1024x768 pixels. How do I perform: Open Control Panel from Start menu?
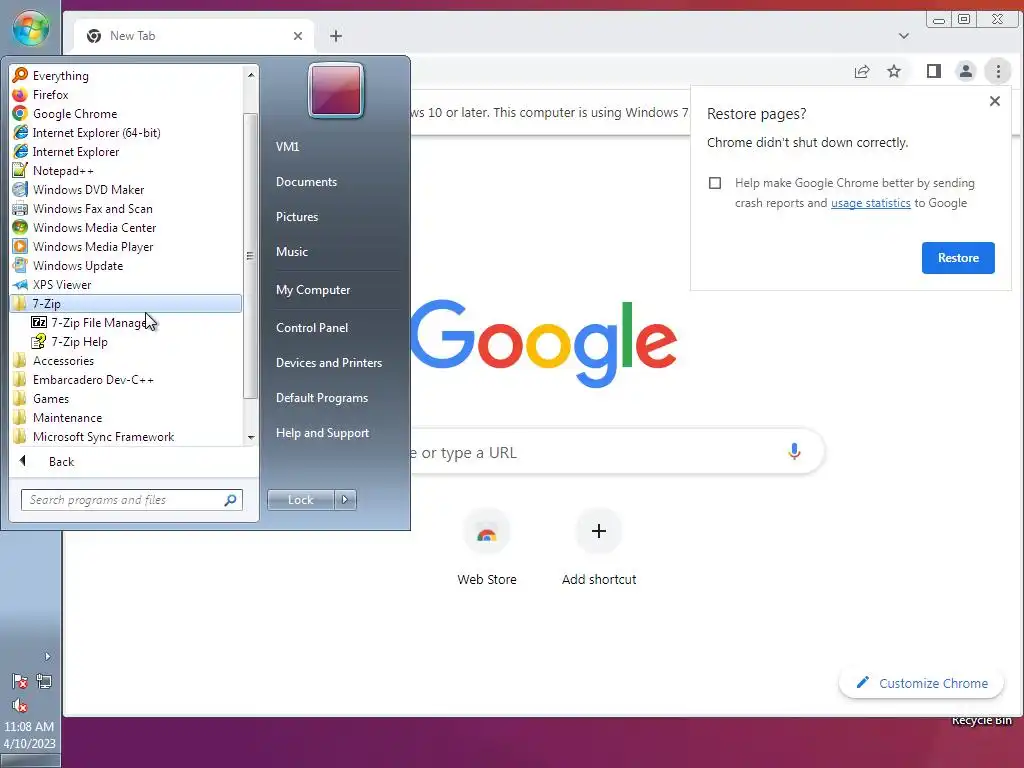tap(312, 328)
